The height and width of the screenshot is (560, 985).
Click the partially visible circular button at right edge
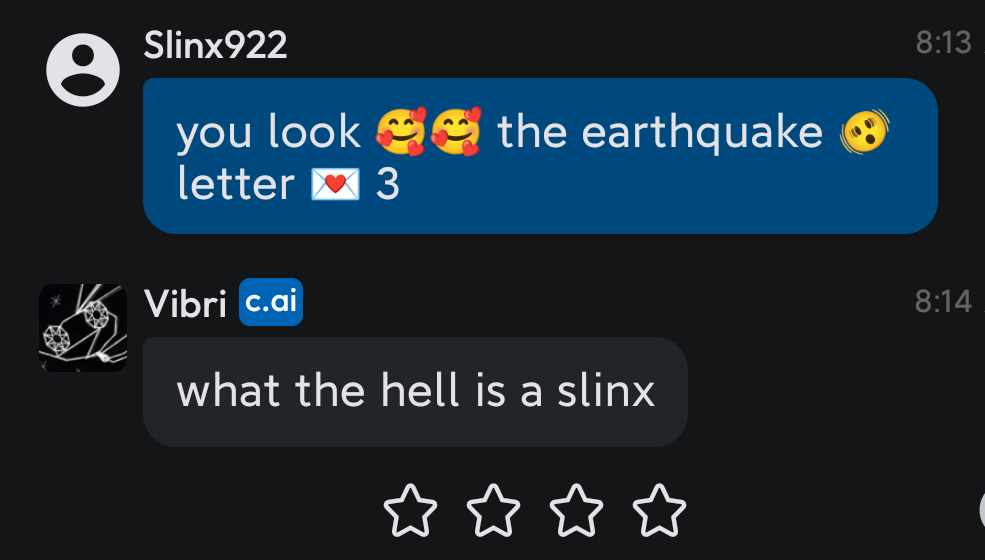coord(982,511)
